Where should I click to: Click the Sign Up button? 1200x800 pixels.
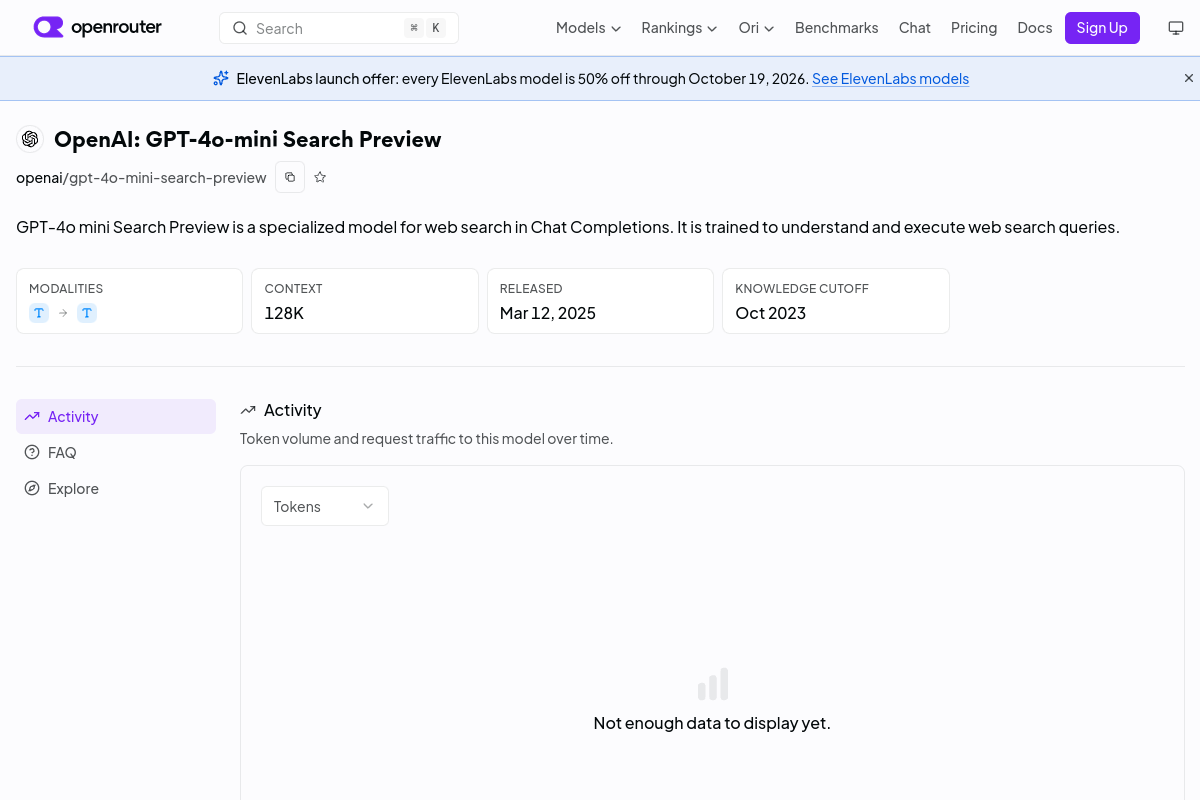1102,28
